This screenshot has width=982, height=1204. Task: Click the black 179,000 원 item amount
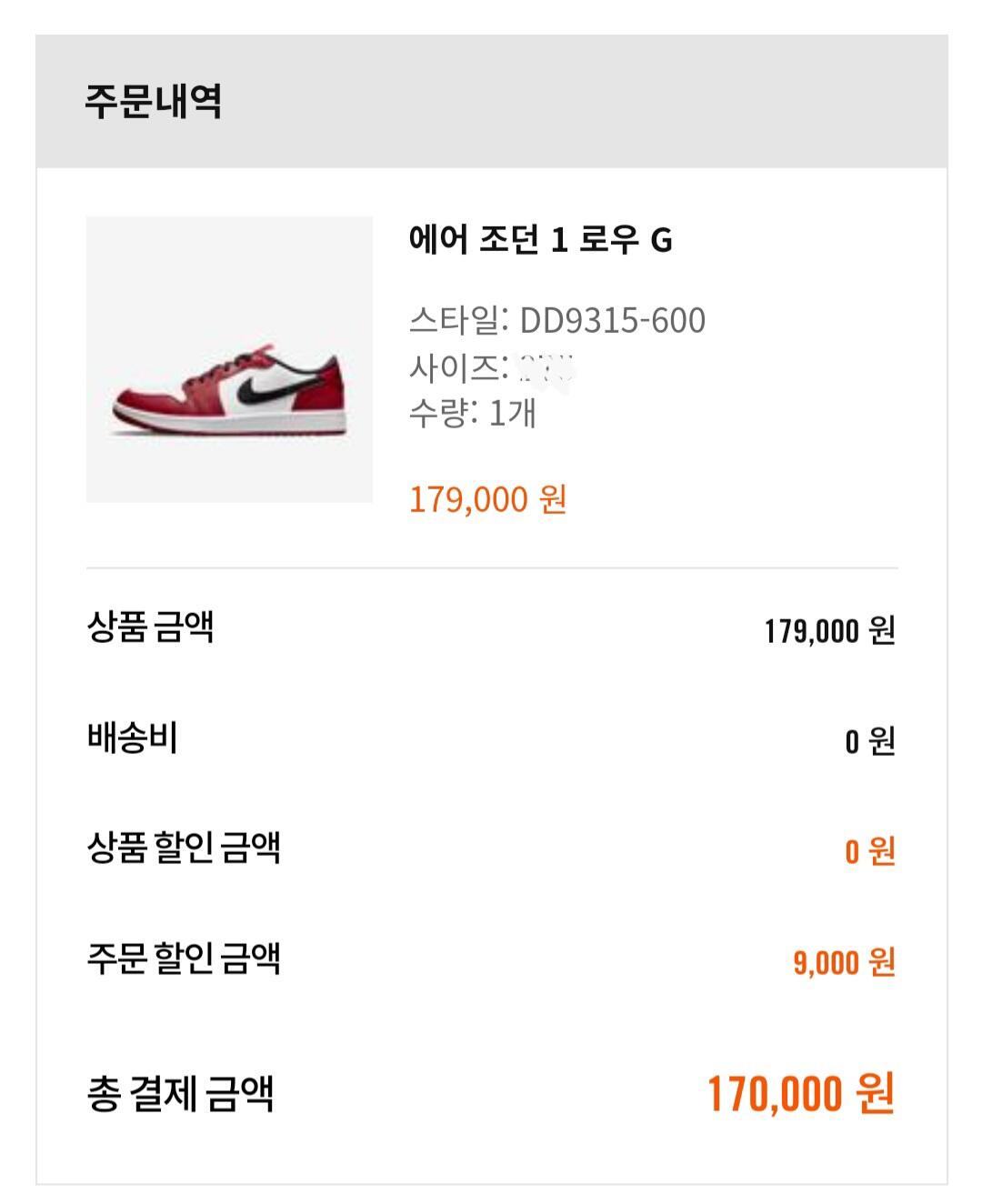(829, 630)
